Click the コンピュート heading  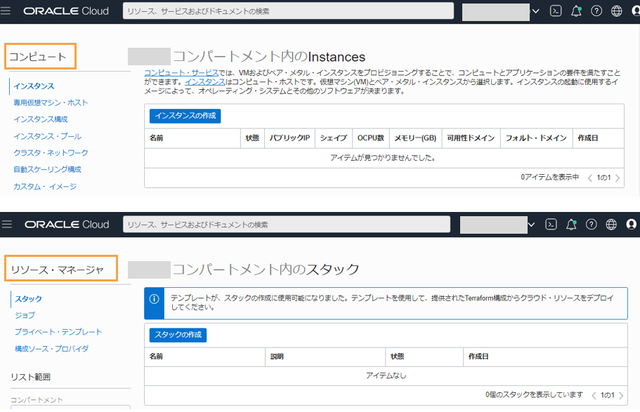tap(38, 56)
